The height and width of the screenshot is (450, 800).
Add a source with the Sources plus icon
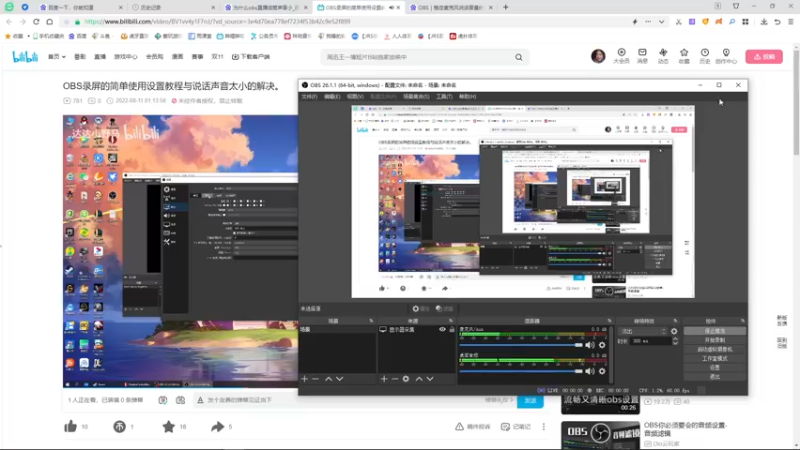(384, 379)
